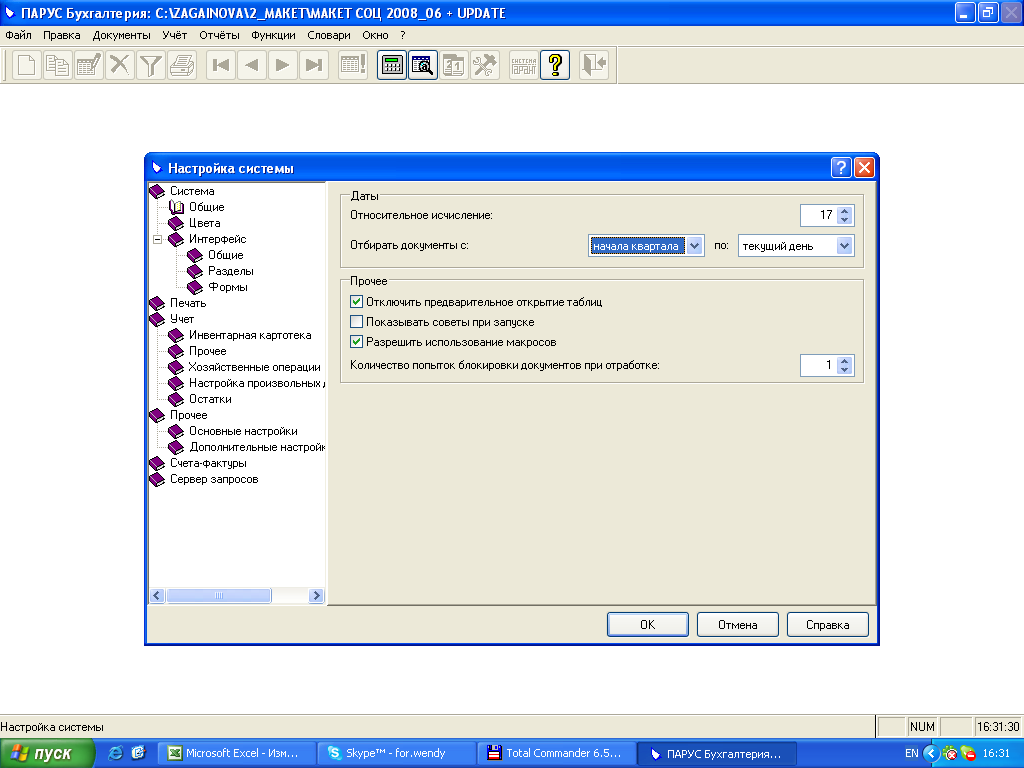Click the dialog's question mark help button
This screenshot has width=1024, height=768.
click(841, 168)
